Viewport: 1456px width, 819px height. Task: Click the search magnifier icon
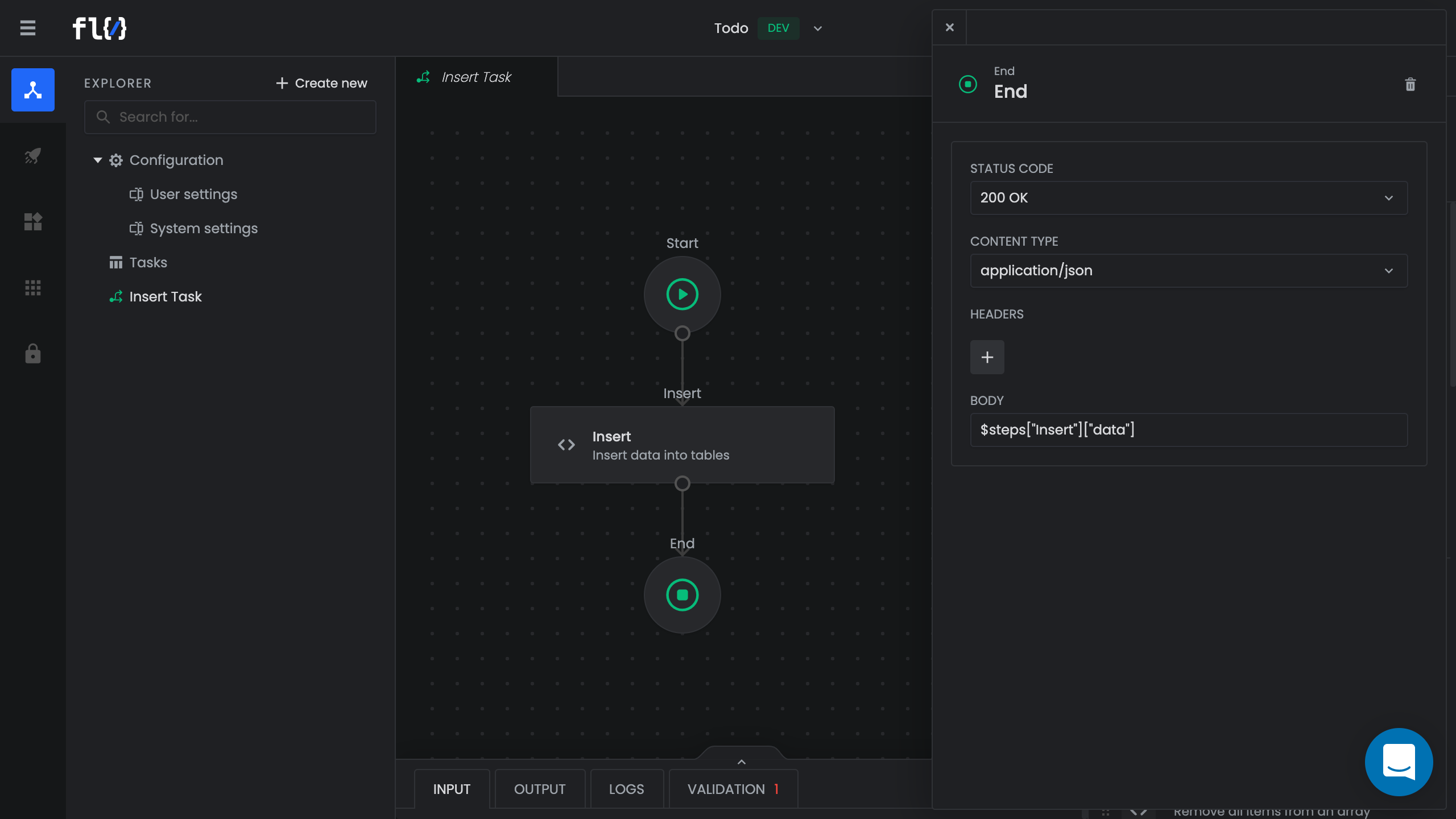click(103, 117)
